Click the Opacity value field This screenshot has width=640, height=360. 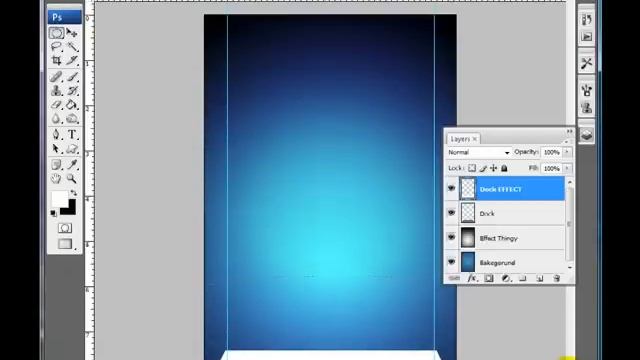click(x=551, y=152)
